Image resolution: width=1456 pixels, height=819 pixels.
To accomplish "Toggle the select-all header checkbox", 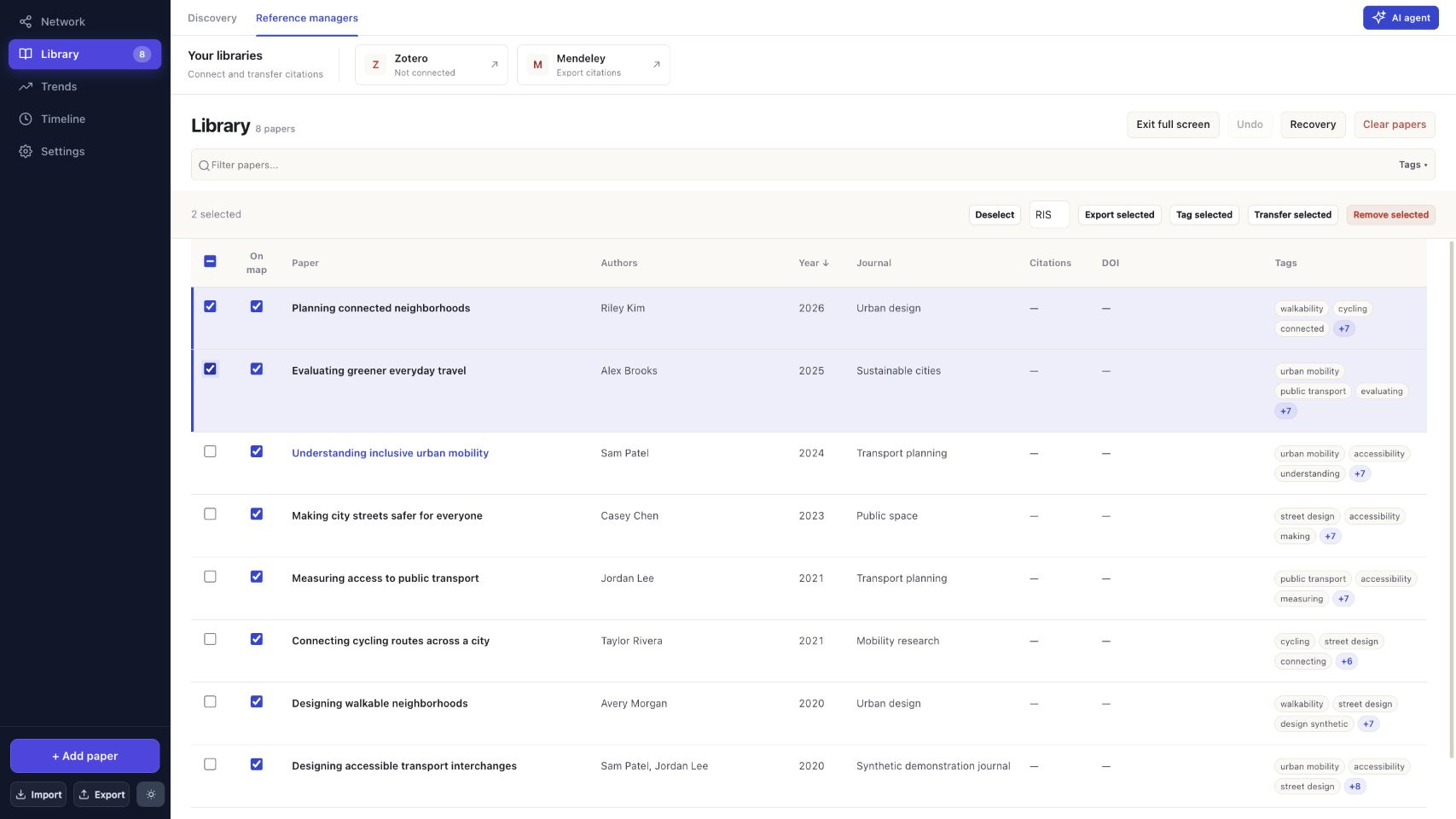I will [x=210, y=261].
